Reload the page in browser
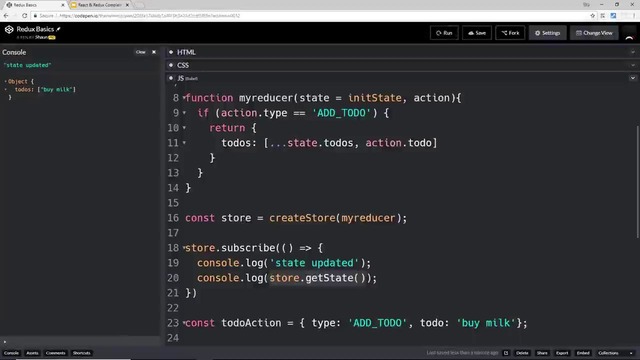Image resolution: width=640 pixels, height=360 pixels. click(24, 16)
